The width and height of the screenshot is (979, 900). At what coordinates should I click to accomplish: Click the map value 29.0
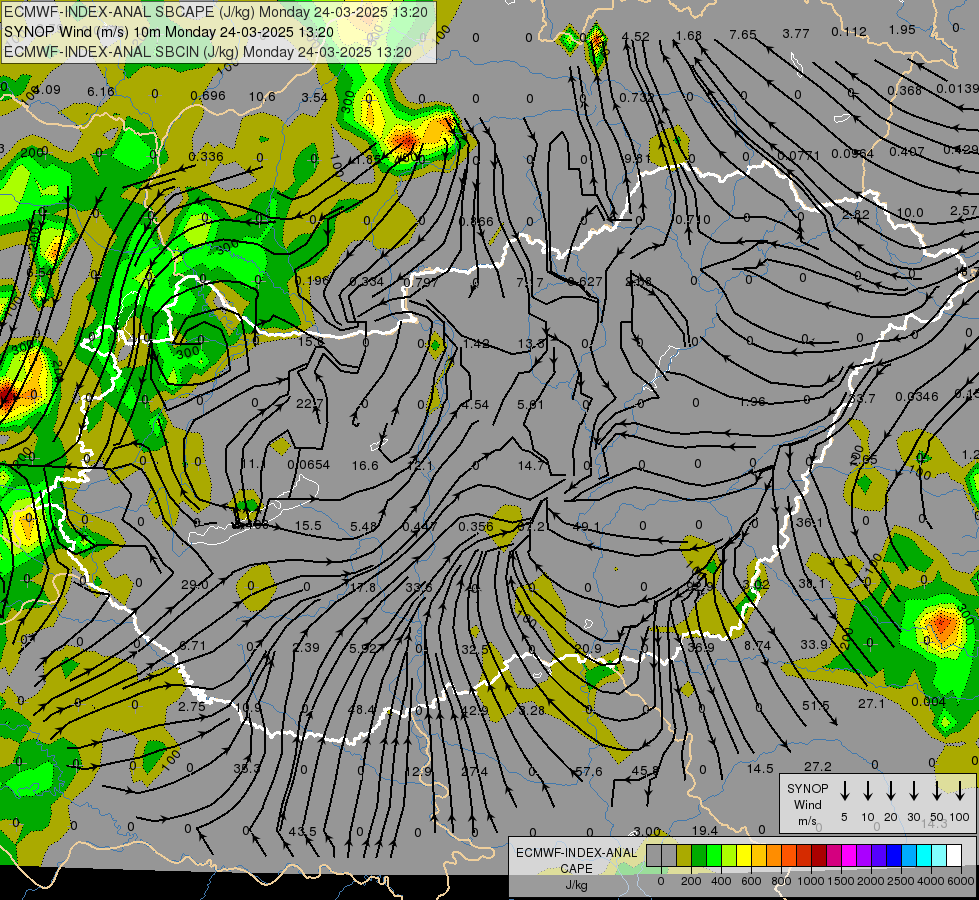point(195,585)
